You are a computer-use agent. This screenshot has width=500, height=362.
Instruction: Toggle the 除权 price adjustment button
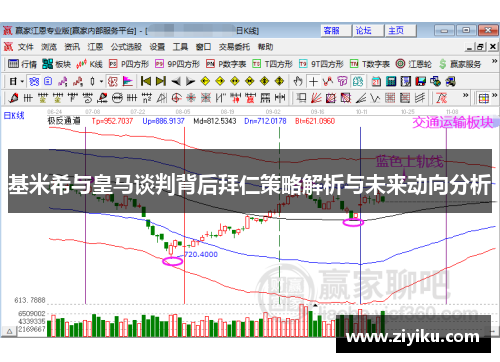113,81
